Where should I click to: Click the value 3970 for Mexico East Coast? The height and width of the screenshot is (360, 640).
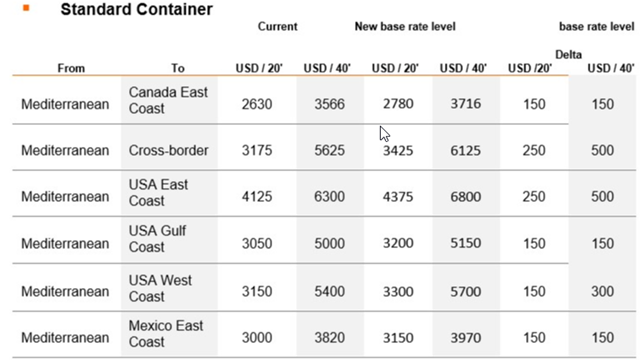[x=466, y=338]
